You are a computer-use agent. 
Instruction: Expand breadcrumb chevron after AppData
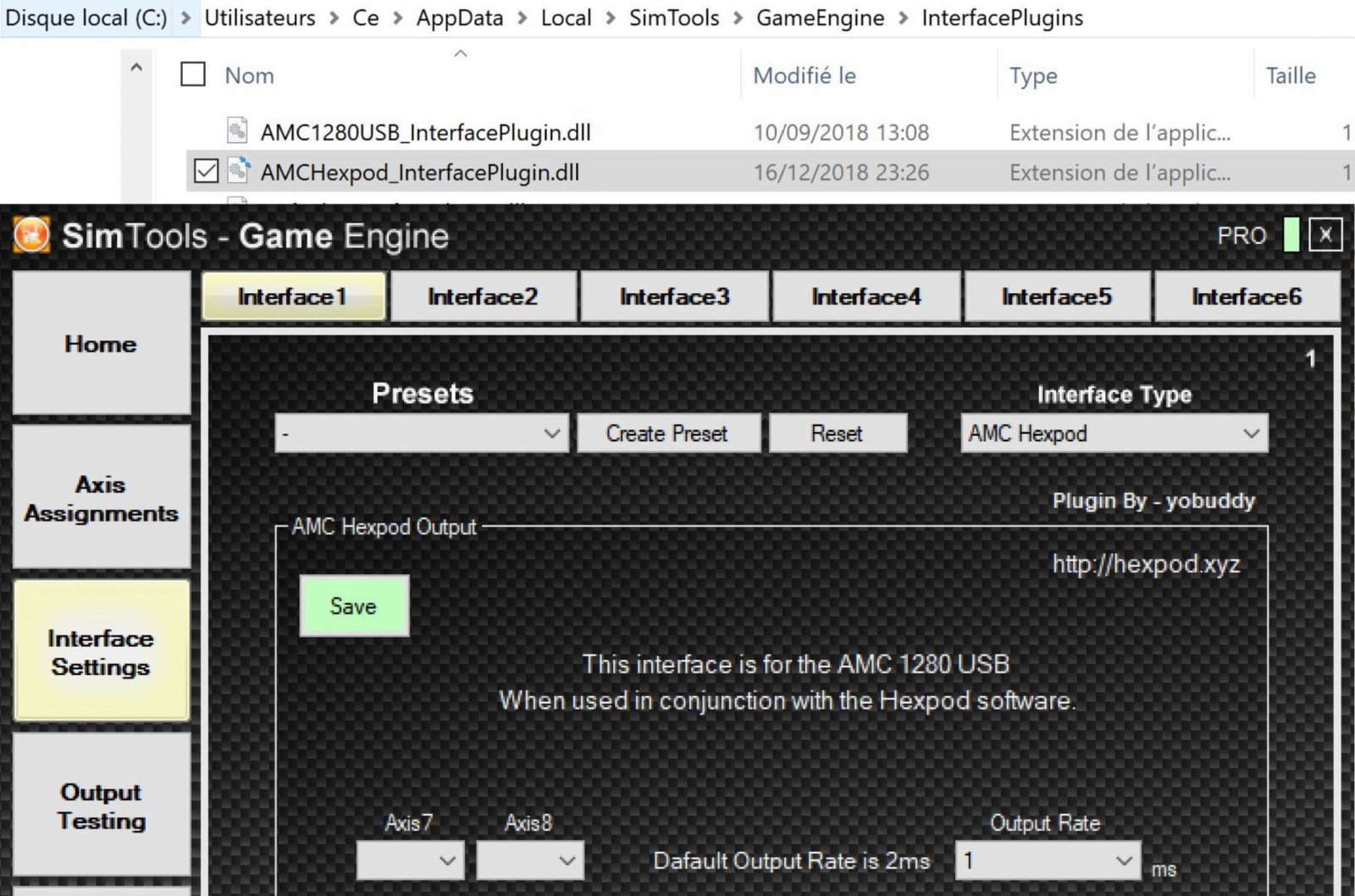pyautogui.click(x=522, y=18)
